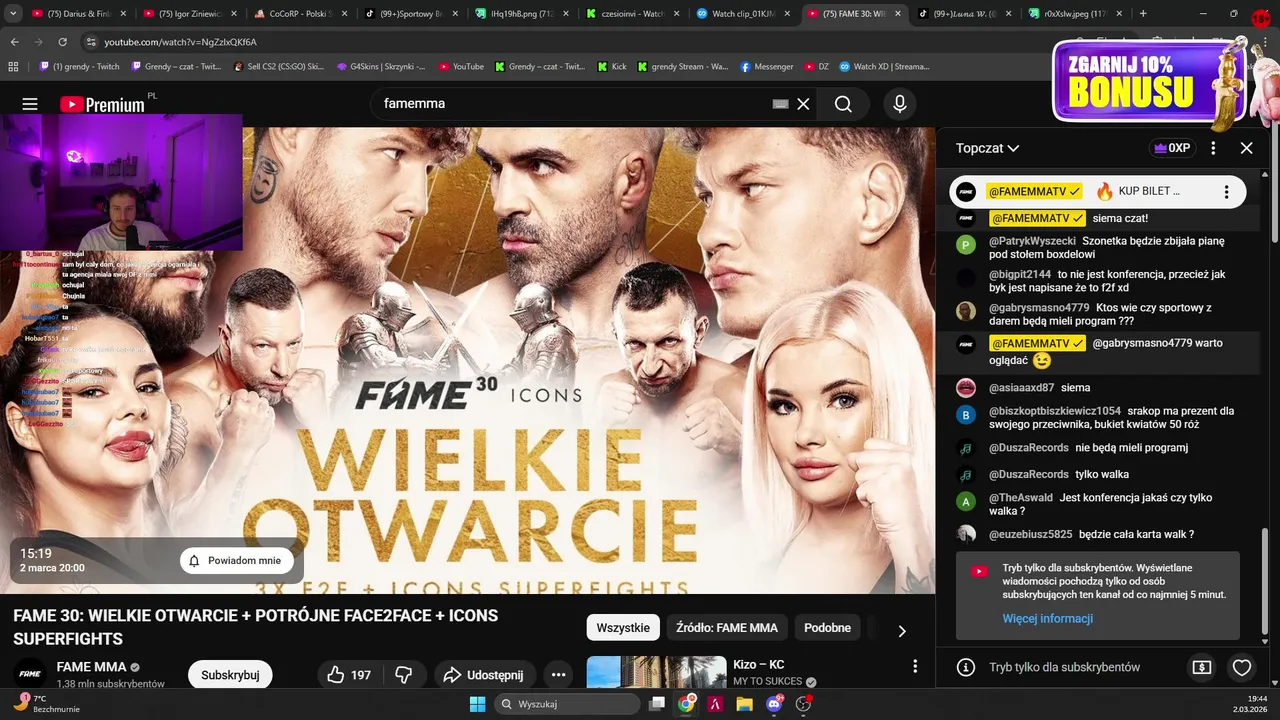Open live chat options menu
Image resolution: width=1280 pixels, height=720 pixels.
coord(1213,148)
